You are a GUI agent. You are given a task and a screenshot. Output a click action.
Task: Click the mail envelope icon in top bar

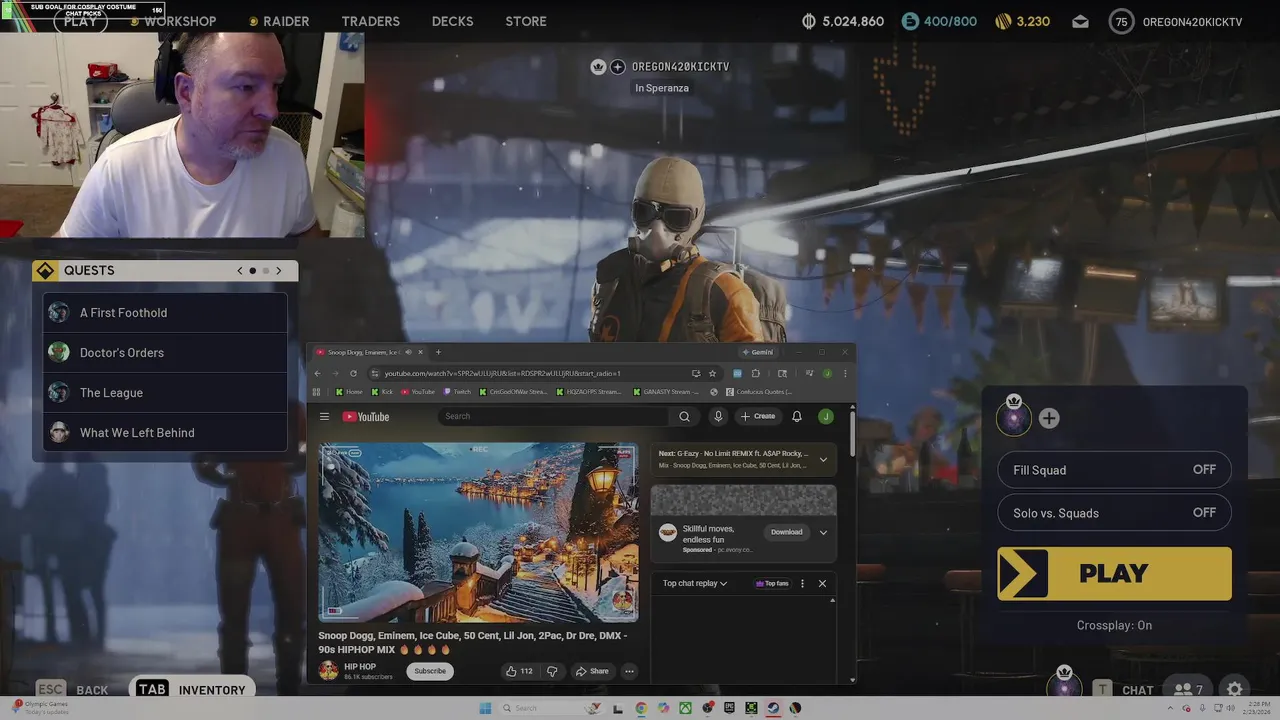pyautogui.click(x=1080, y=21)
